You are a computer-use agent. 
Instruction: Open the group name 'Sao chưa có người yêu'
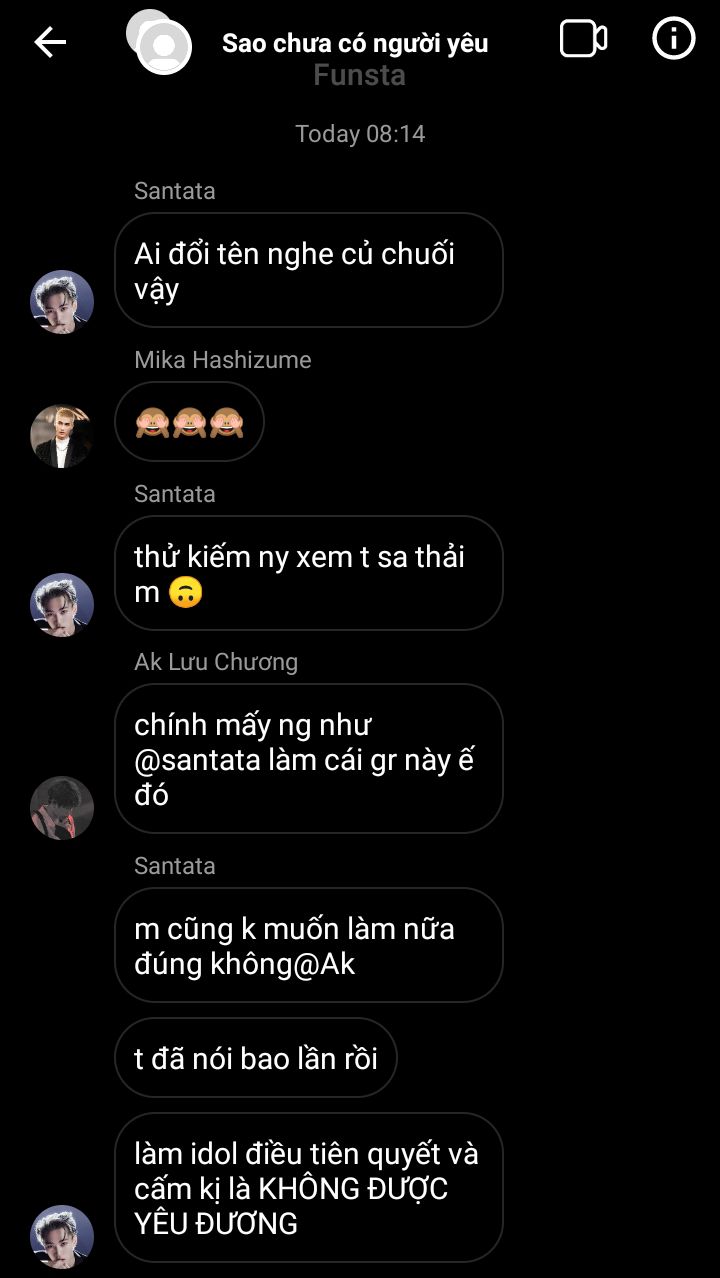pos(355,43)
